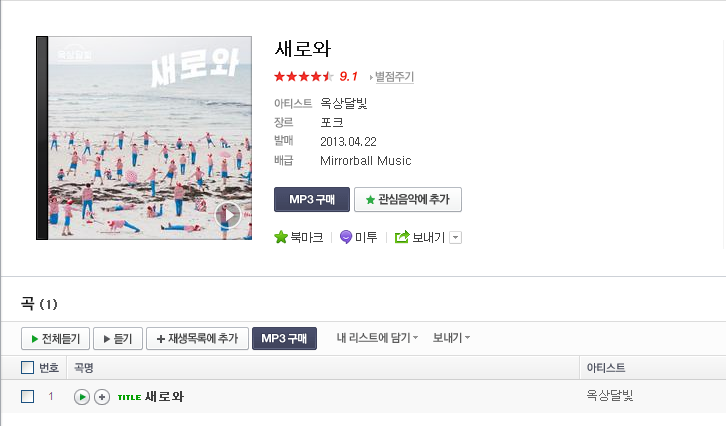
Task: Open the 내 리스트에 담기 dropdown
Action: click(377, 338)
